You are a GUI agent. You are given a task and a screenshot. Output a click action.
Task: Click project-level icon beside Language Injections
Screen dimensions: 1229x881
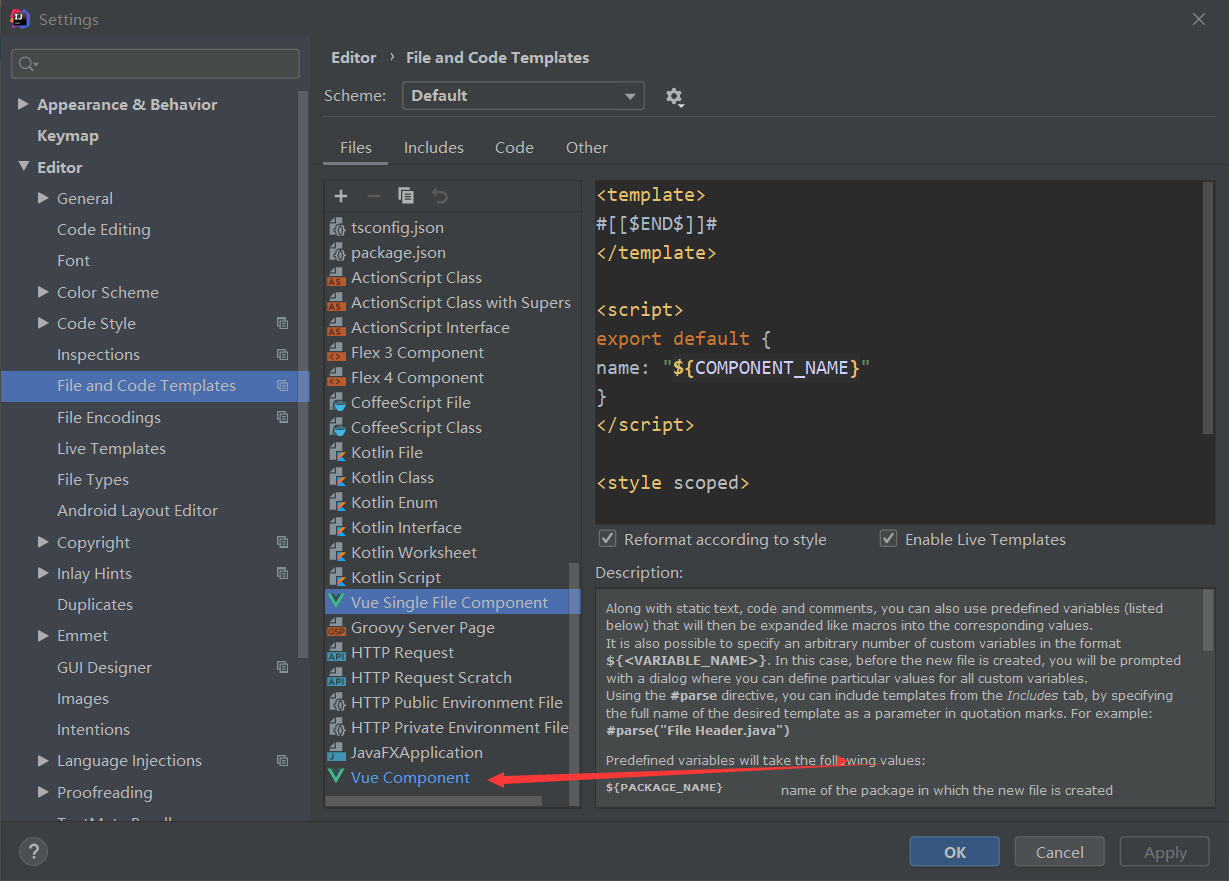[x=283, y=760]
